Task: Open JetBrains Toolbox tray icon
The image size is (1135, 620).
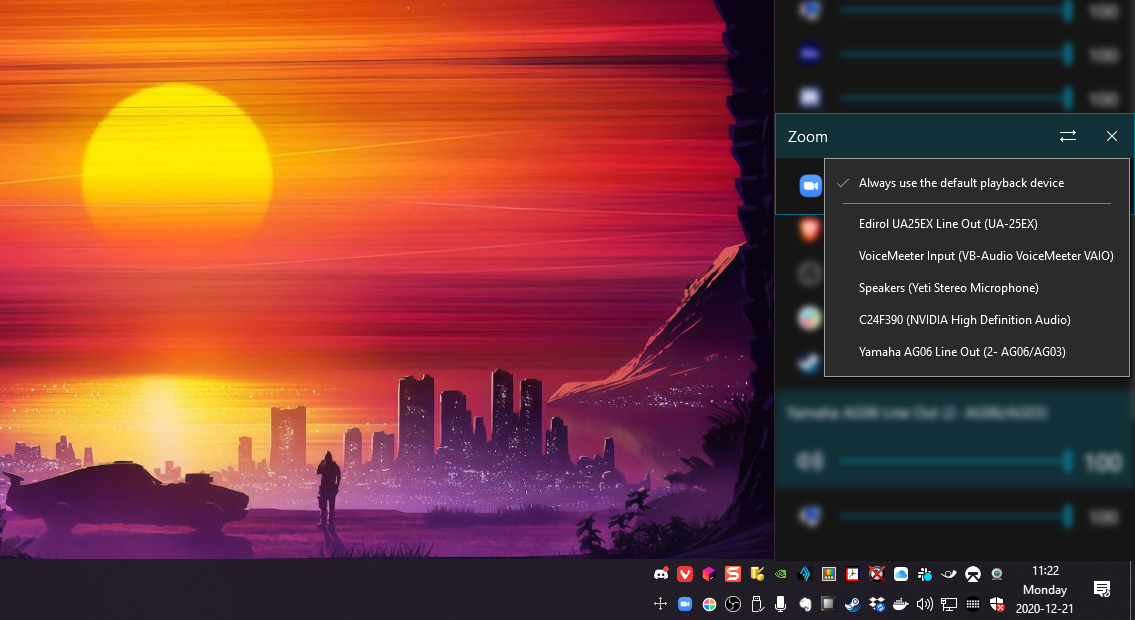Action: click(x=709, y=574)
